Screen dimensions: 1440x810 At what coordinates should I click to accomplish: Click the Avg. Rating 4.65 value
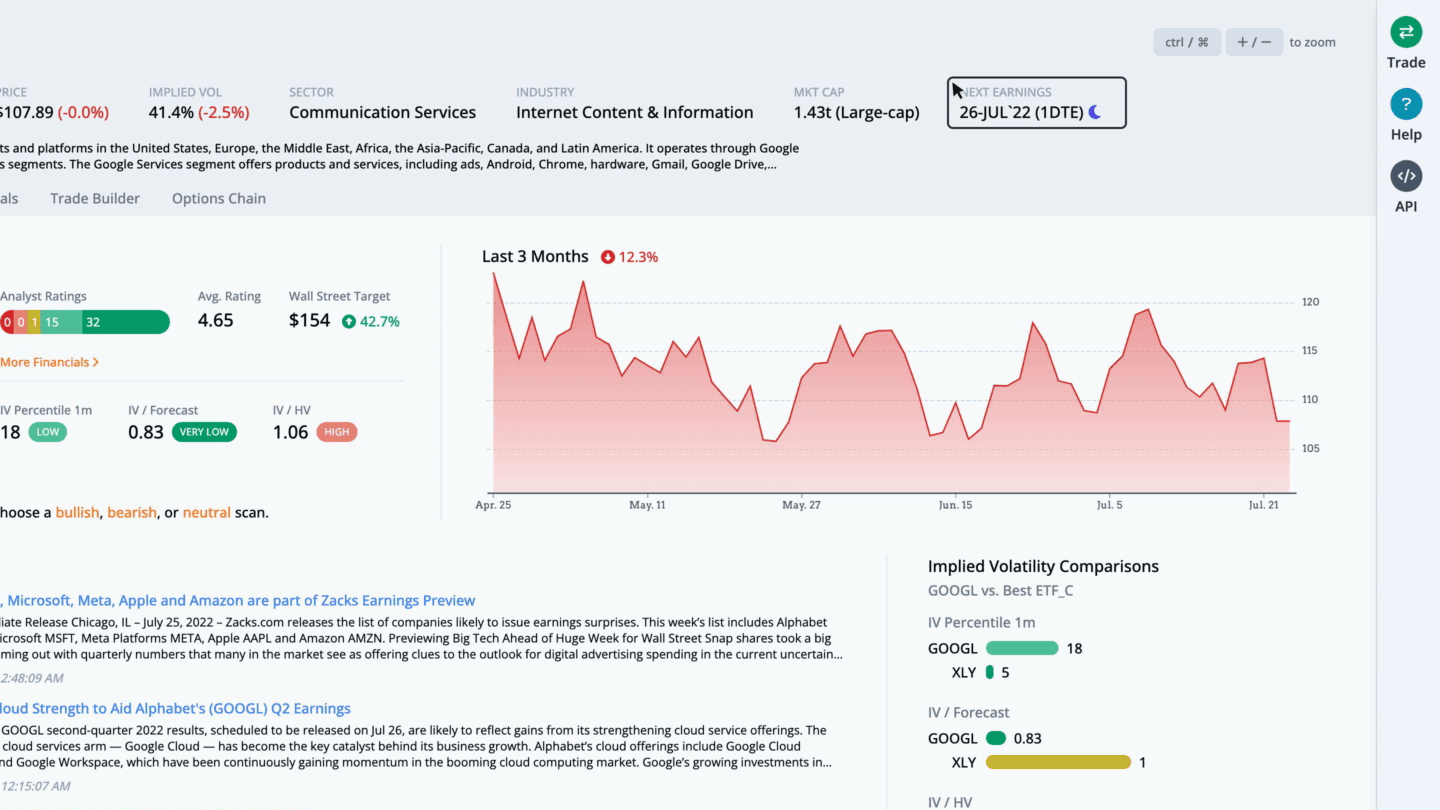(216, 321)
